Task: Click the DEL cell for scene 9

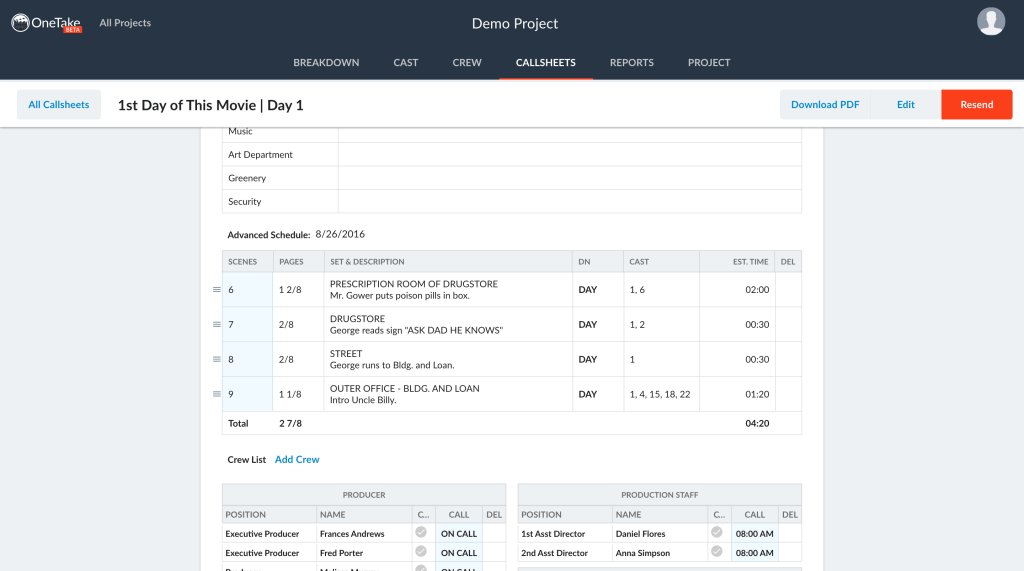Action: (788, 394)
